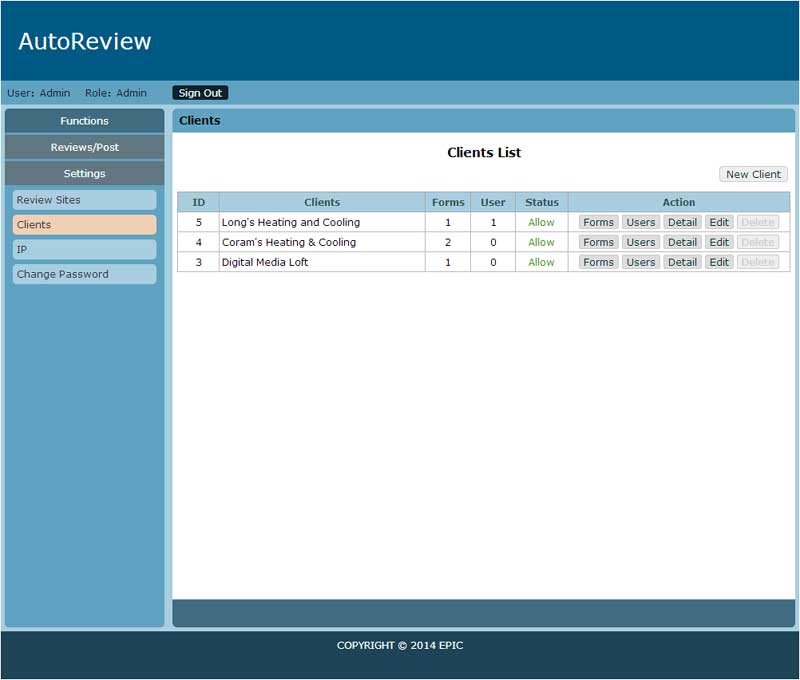Edit the Digital Media Loft client
Image resolution: width=800 pixels, height=680 pixels.
click(x=719, y=262)
